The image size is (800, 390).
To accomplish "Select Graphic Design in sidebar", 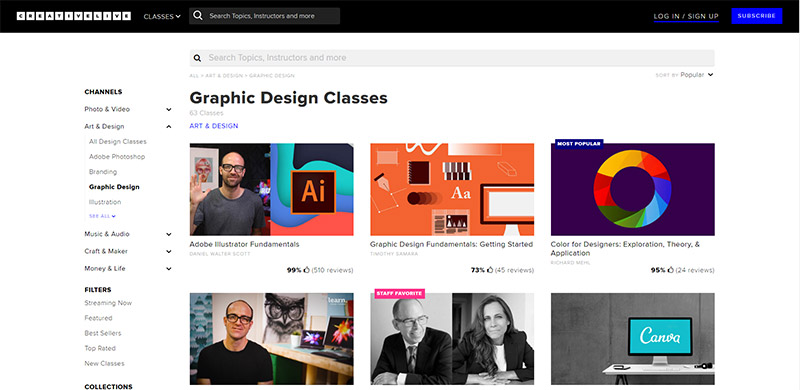I will pyautogui.click(x=114, y=187).
